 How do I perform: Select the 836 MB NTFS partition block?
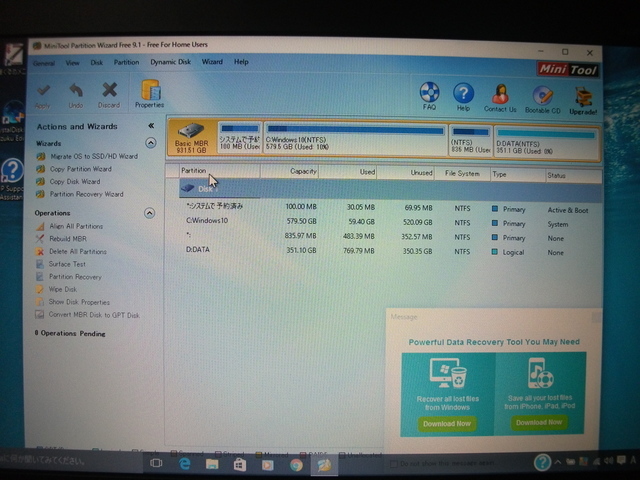471,140
